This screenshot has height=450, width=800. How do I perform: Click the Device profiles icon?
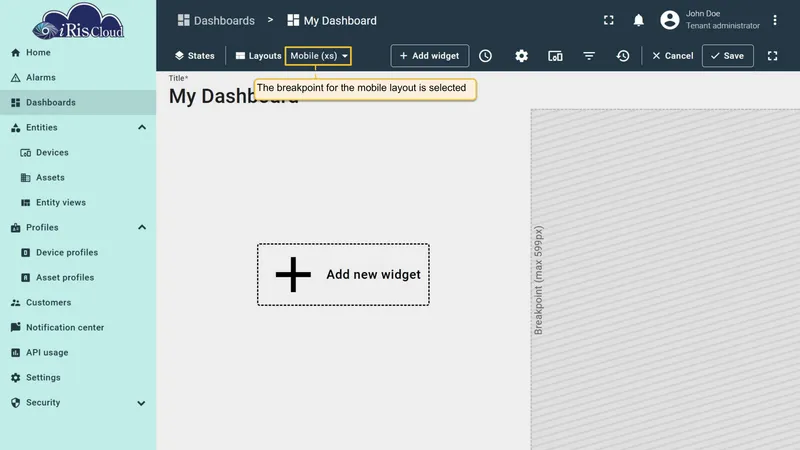[x=26, y=253]
